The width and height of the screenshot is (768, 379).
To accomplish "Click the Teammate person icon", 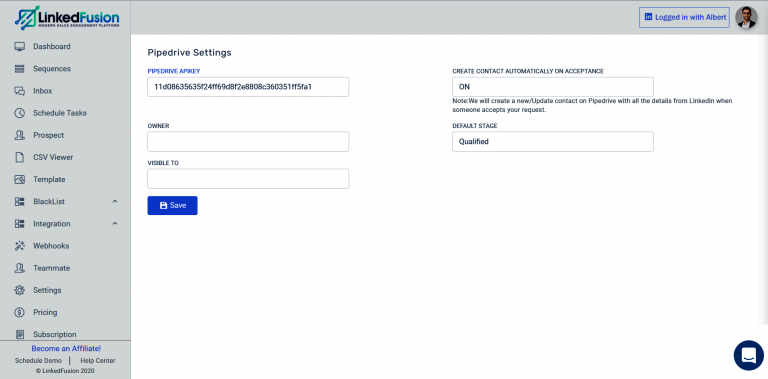I will pos(20,268).
